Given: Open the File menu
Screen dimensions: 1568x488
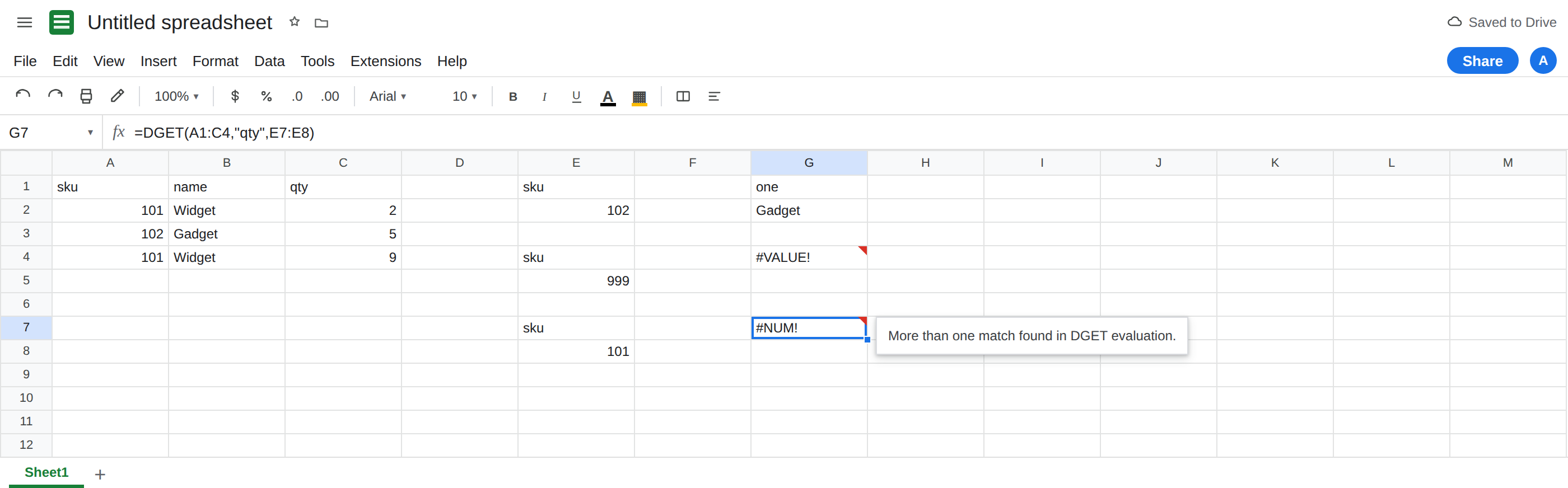Looking at the screenshot, I should click(x=25, y=61).
